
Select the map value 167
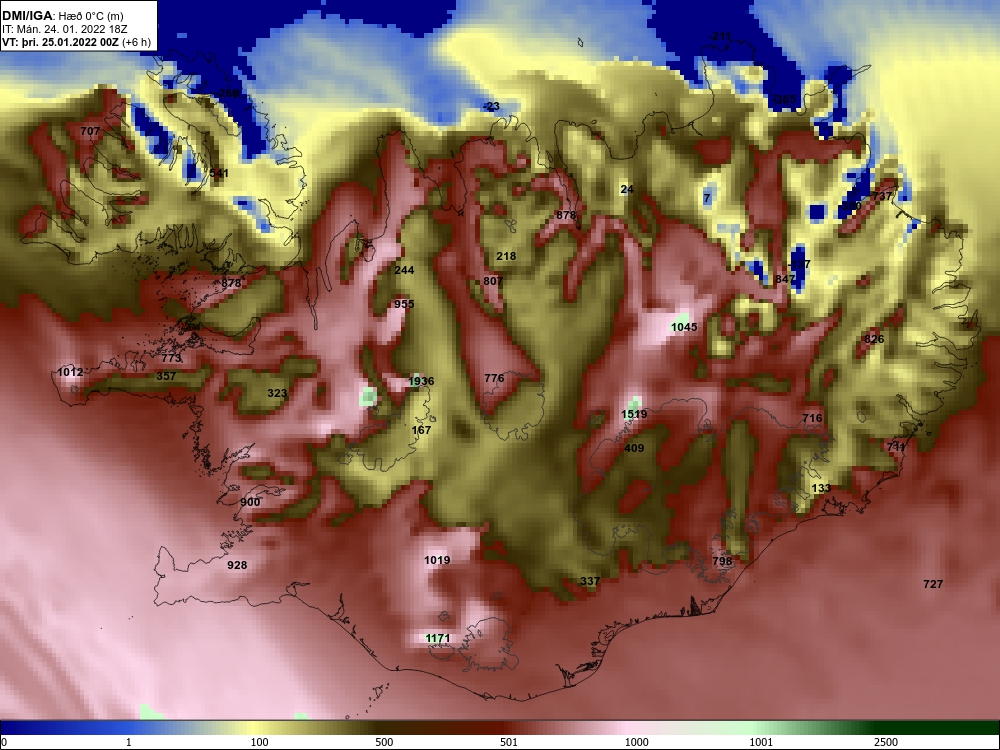coord(422,430)
